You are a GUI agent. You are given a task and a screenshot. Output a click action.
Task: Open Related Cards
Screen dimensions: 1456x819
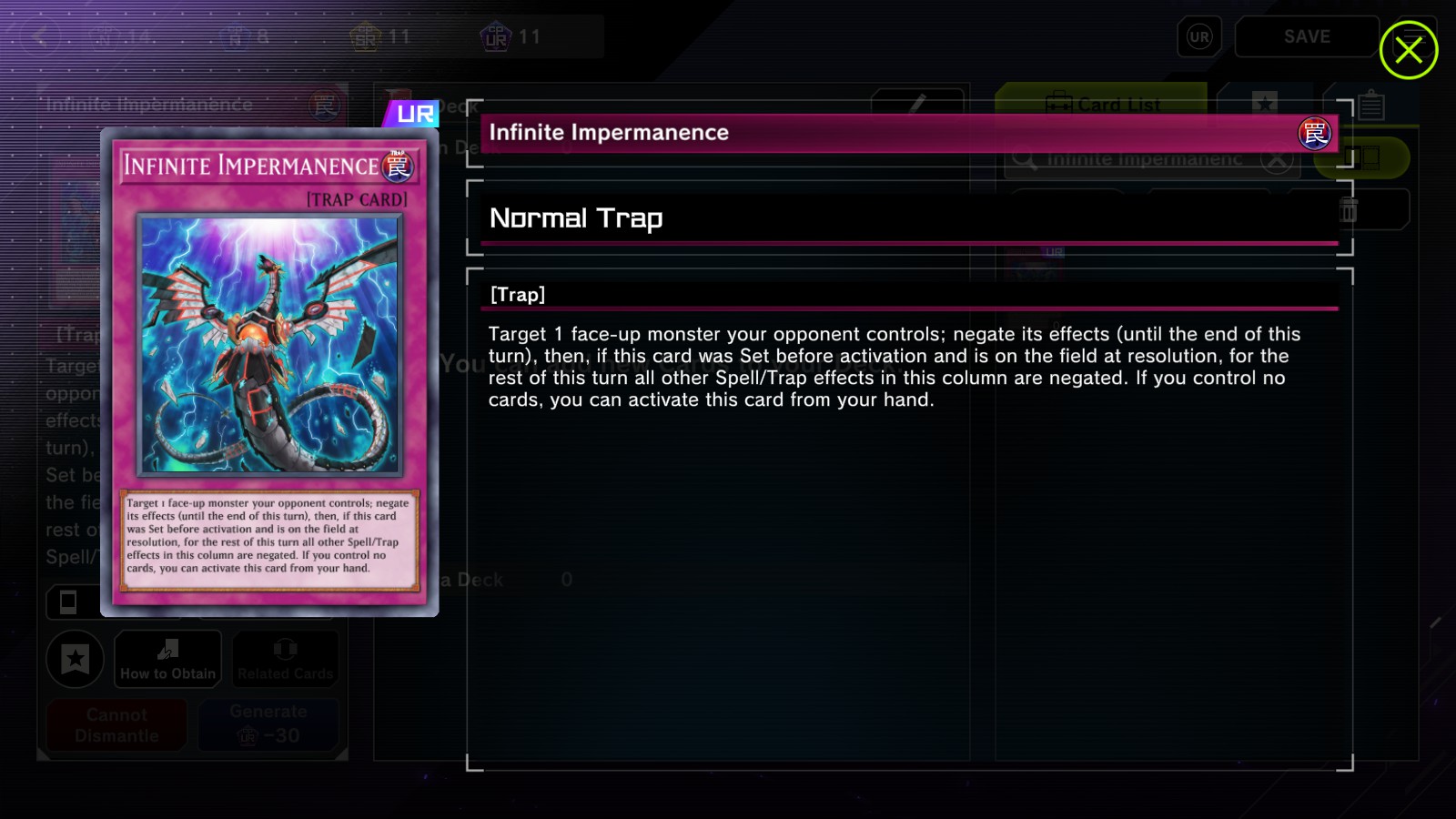[285, 659]
